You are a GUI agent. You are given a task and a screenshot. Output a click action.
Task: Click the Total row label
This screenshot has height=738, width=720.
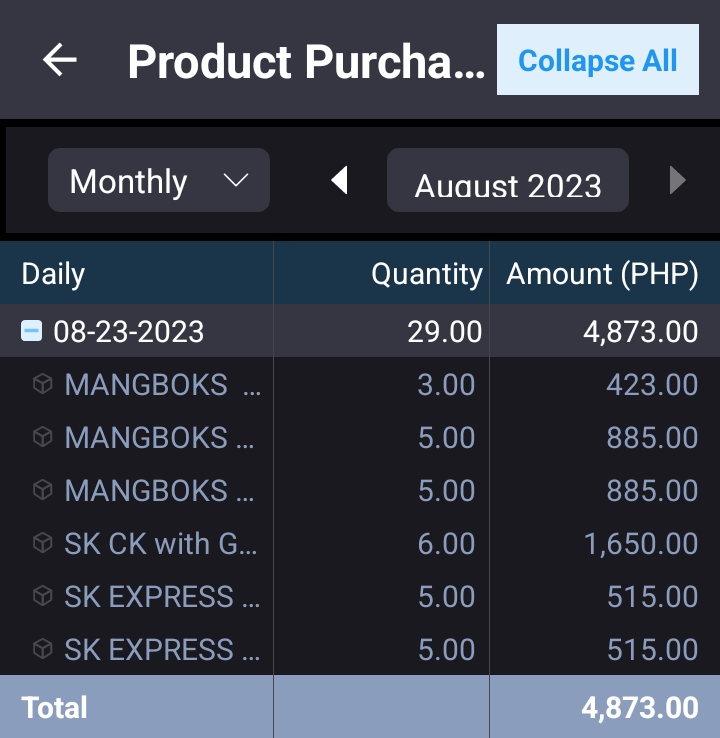click(x=55, y=707)
